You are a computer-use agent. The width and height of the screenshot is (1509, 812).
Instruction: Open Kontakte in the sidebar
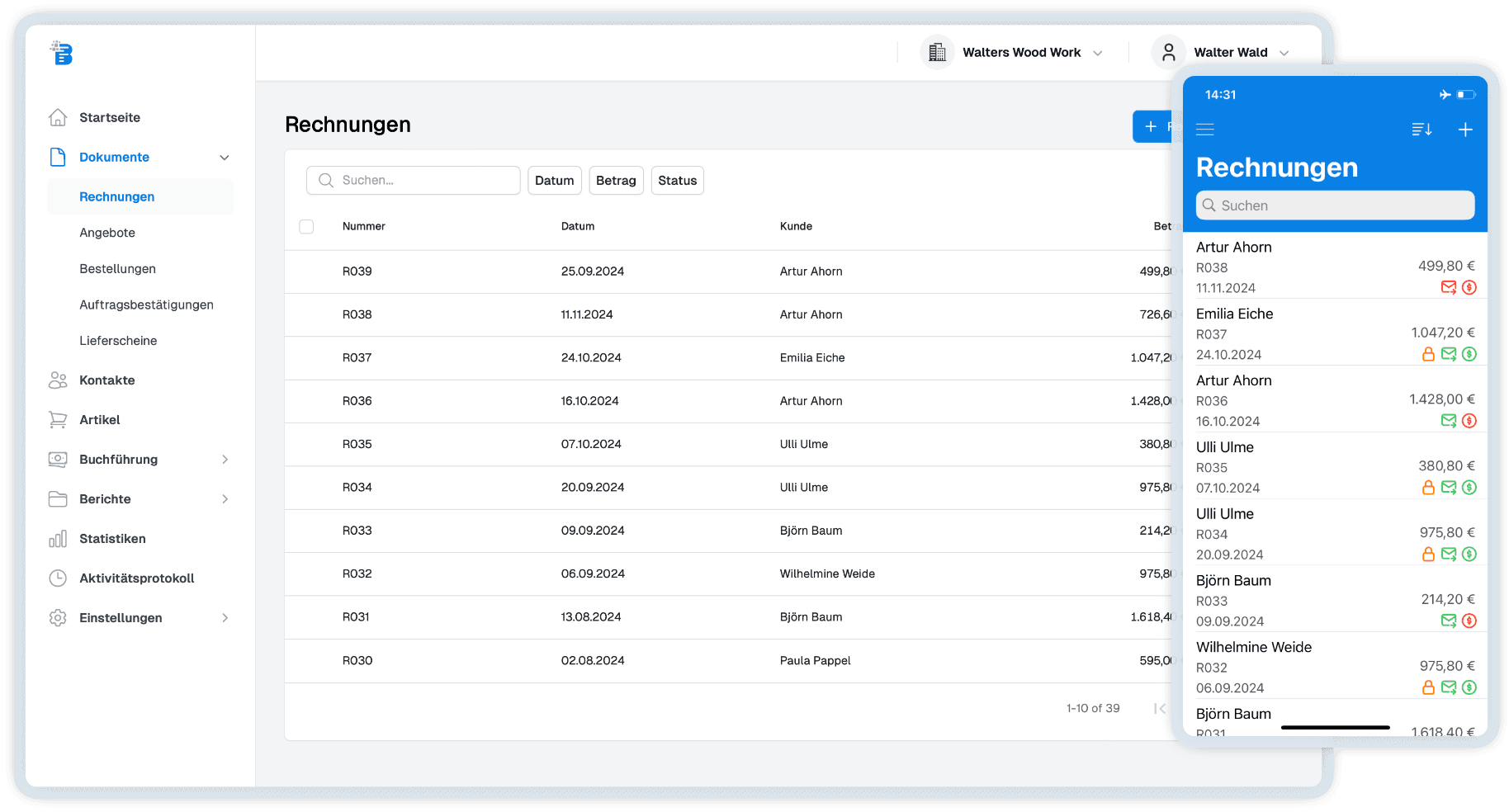point(107,380)
